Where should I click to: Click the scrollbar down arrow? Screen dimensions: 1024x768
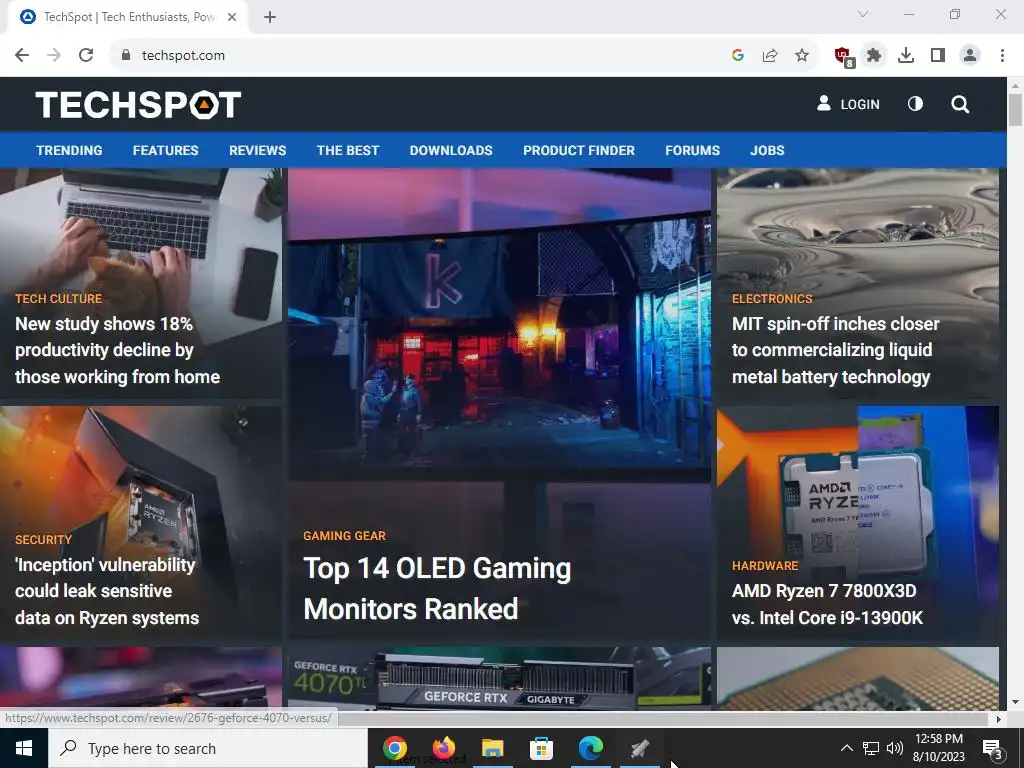point(1015,702)
